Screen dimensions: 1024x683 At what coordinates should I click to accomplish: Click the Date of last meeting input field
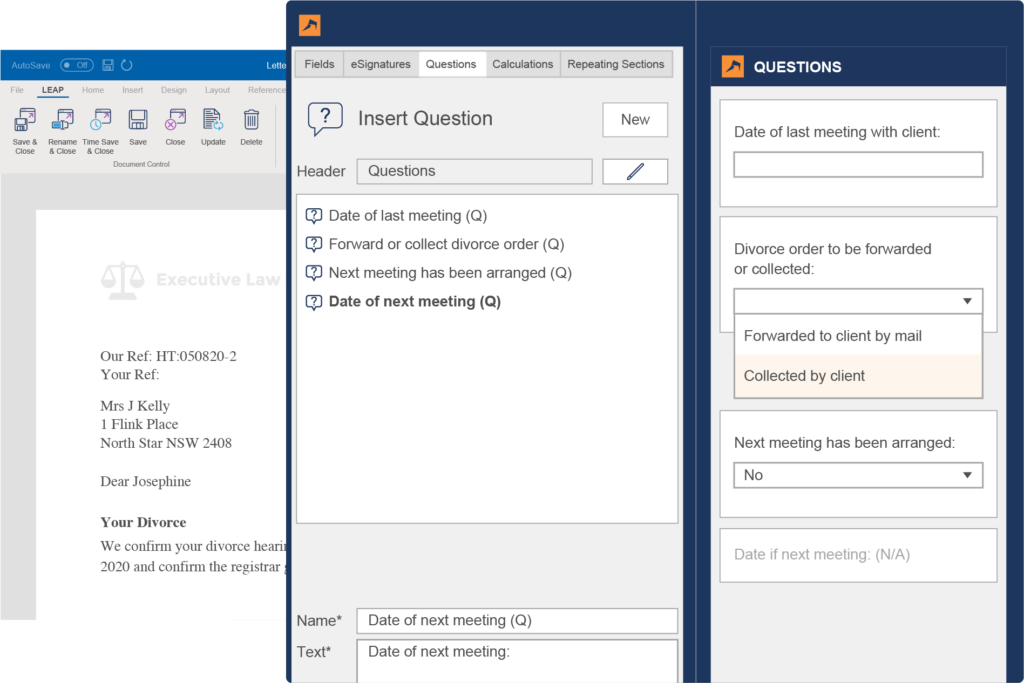tap(857, 162)
